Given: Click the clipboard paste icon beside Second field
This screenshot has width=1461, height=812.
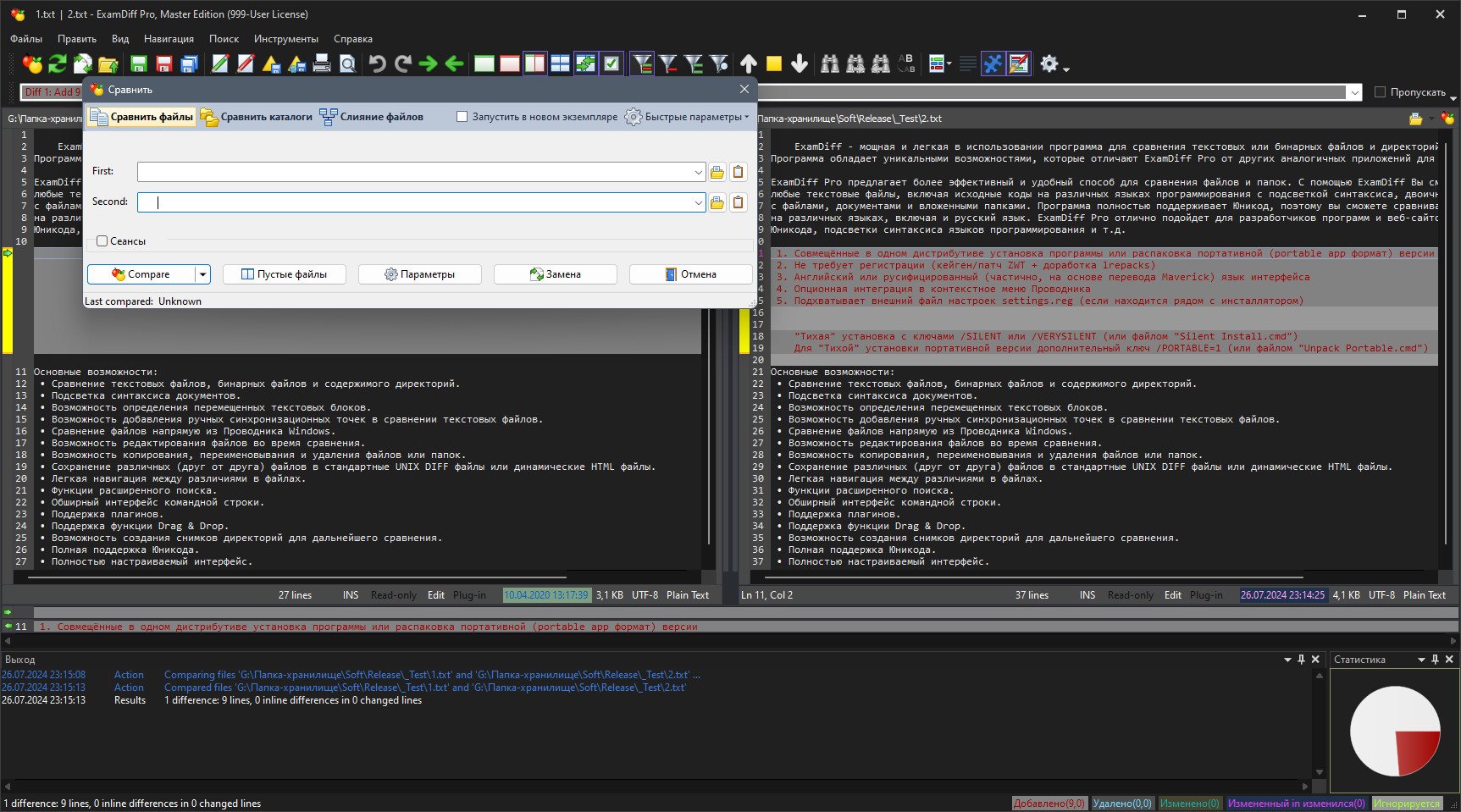Looking at the screenshot, I should point(739,202).
